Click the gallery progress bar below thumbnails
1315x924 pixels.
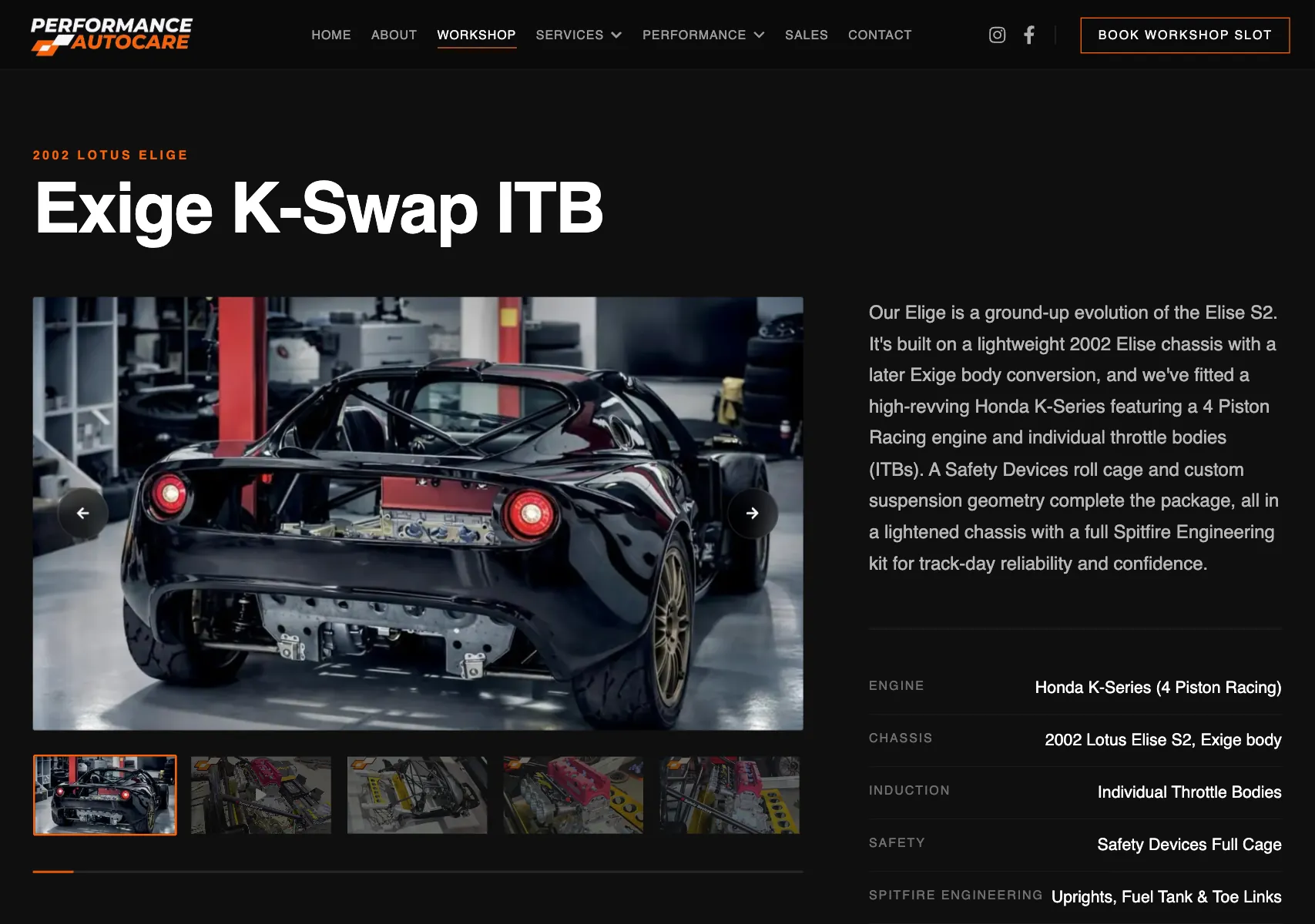tap(418, 872)
